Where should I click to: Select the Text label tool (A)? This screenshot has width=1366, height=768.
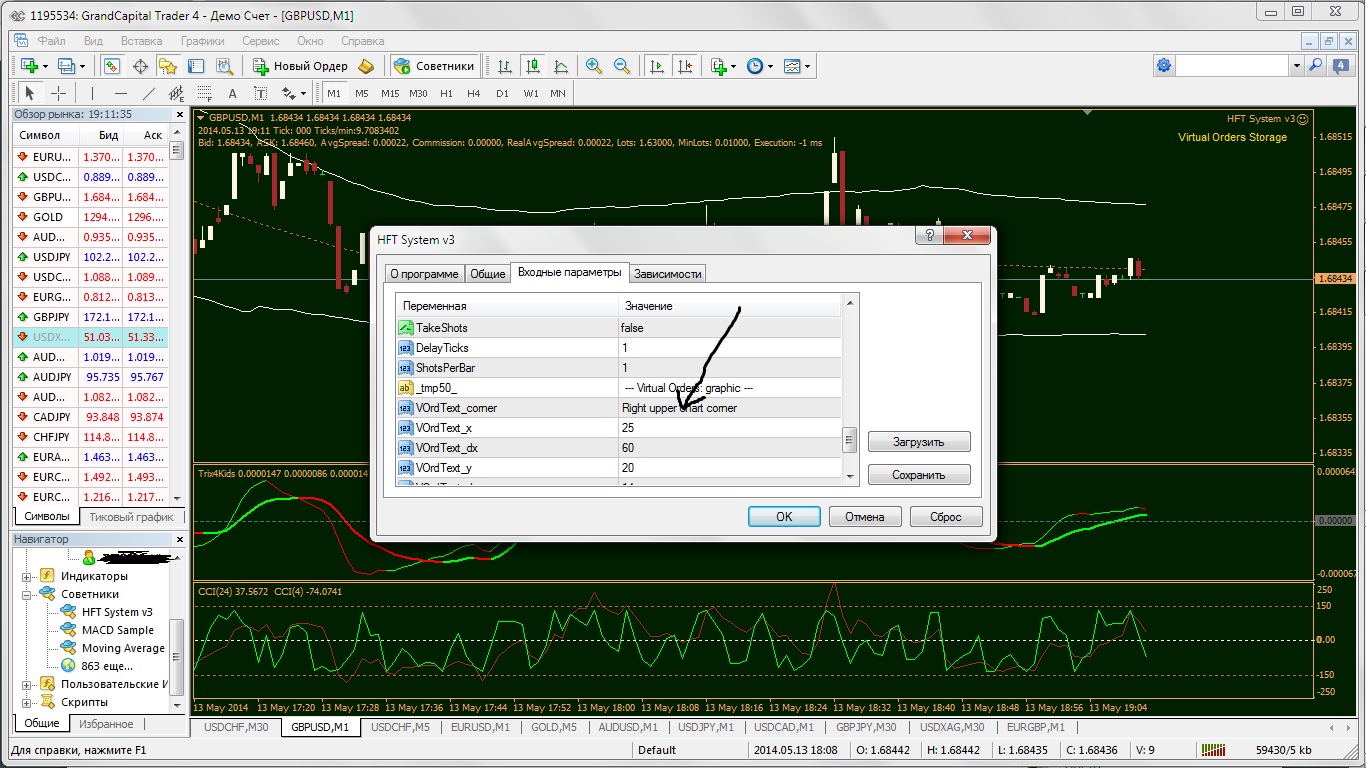[232, 93]
